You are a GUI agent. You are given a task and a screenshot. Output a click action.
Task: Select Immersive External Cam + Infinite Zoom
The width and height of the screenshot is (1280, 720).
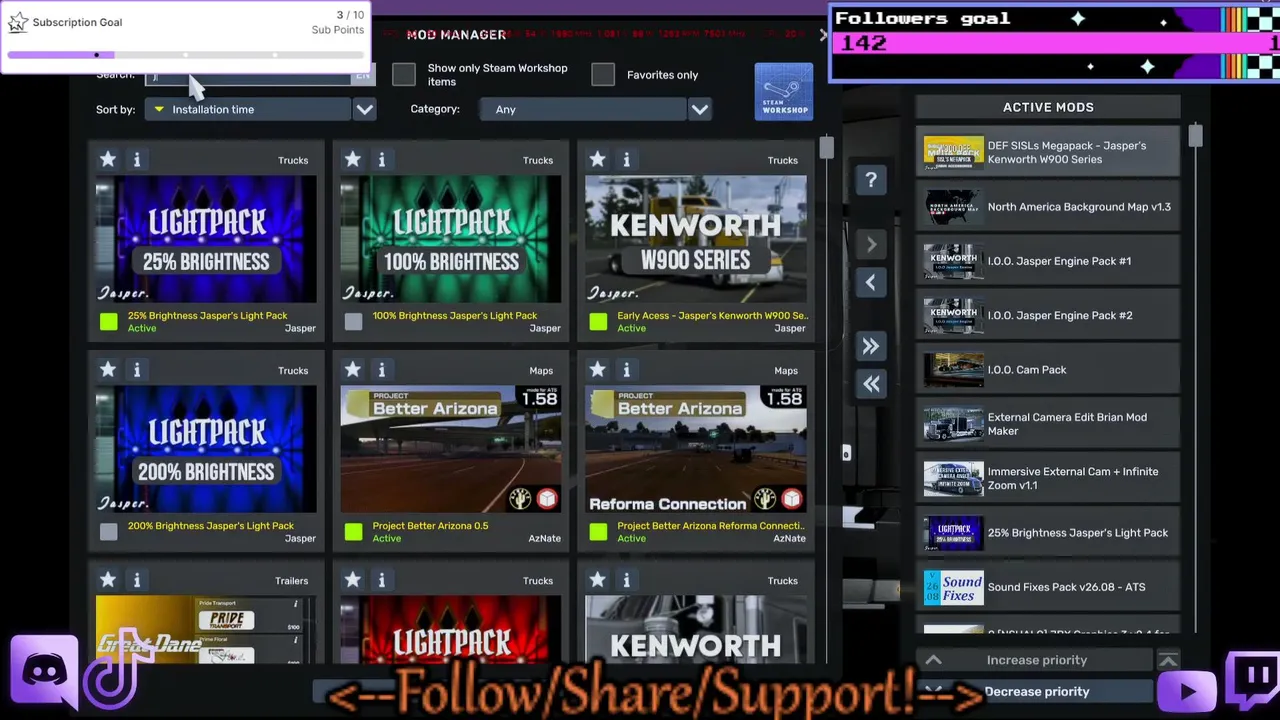pos(1048,478)
